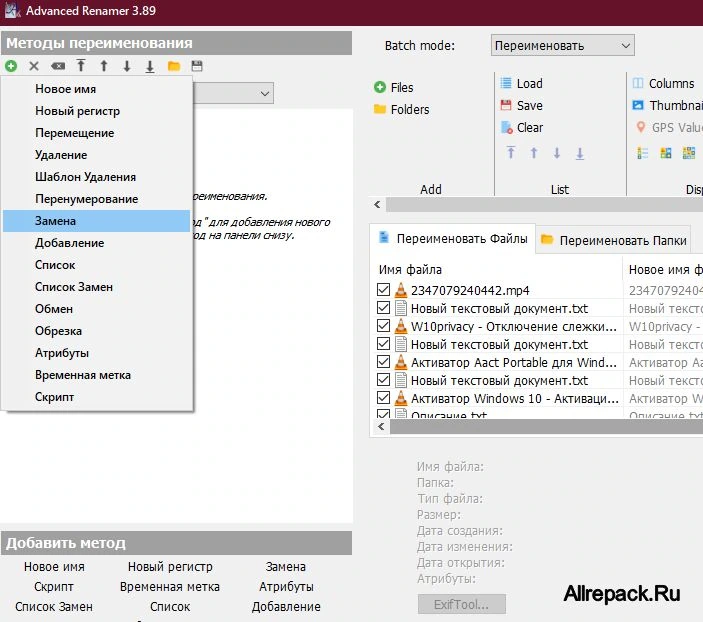Click the clear all methods icon

(x=58, y=66)
